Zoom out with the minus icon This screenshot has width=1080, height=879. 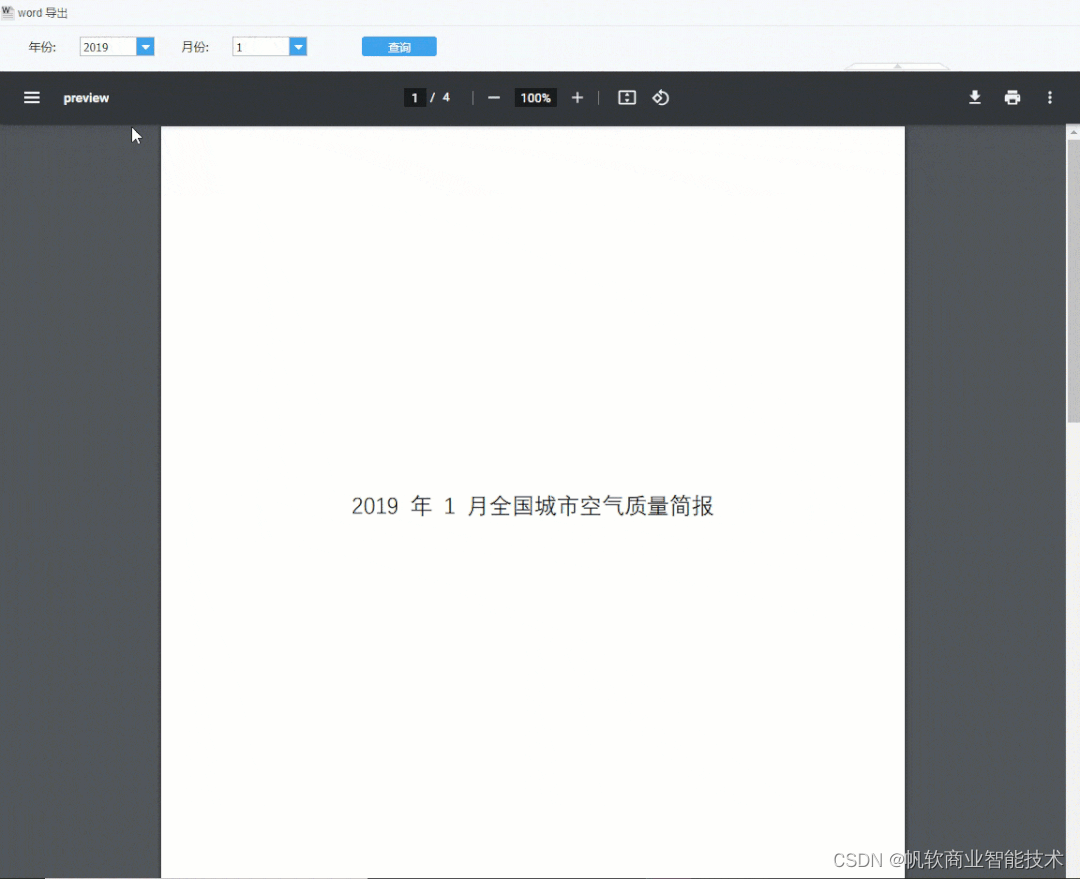pyautogui.click(x=494, y=98)
